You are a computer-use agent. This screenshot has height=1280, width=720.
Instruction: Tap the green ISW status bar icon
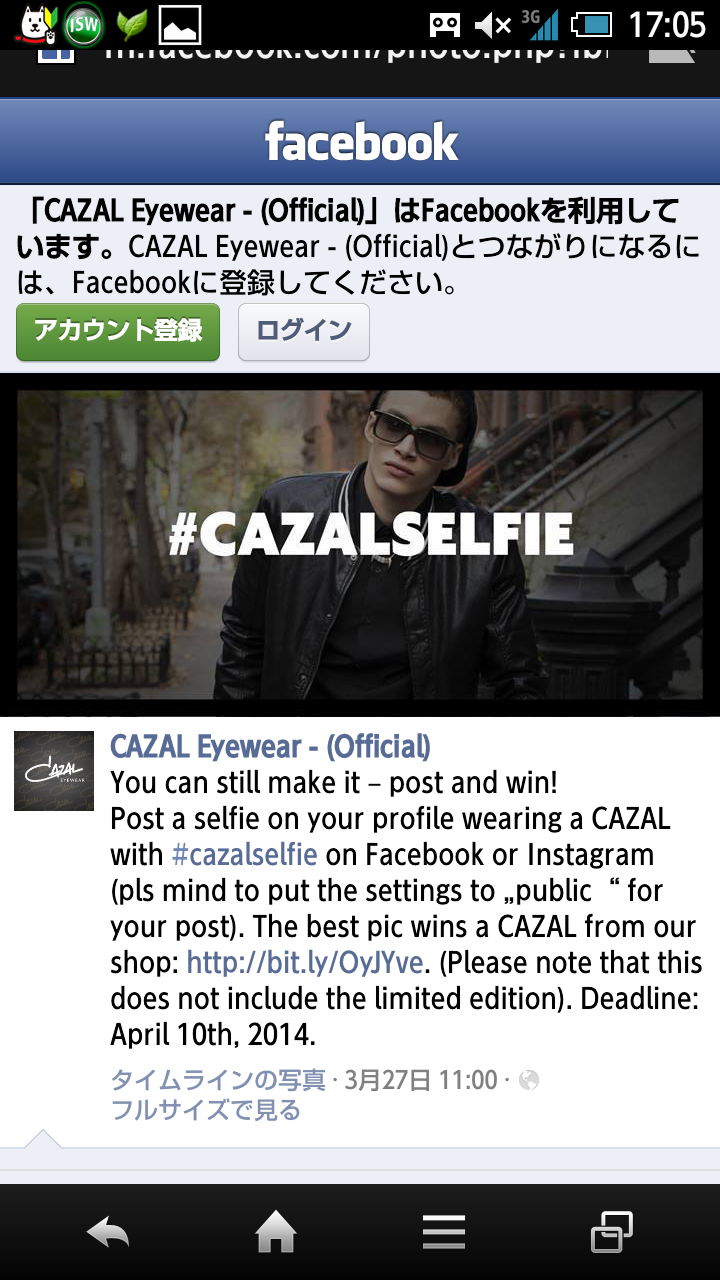pos(84,24)
